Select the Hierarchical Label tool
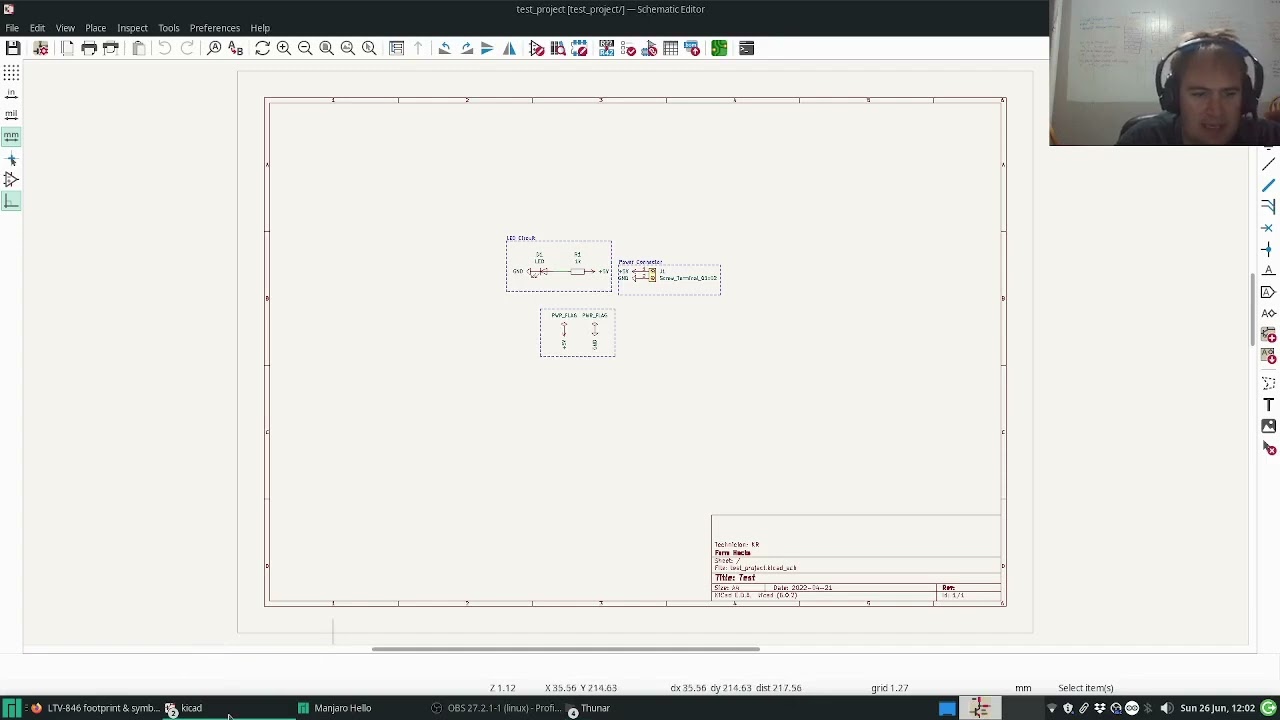Screen dimensions: 1280x720 click(x=1268, y=313)
